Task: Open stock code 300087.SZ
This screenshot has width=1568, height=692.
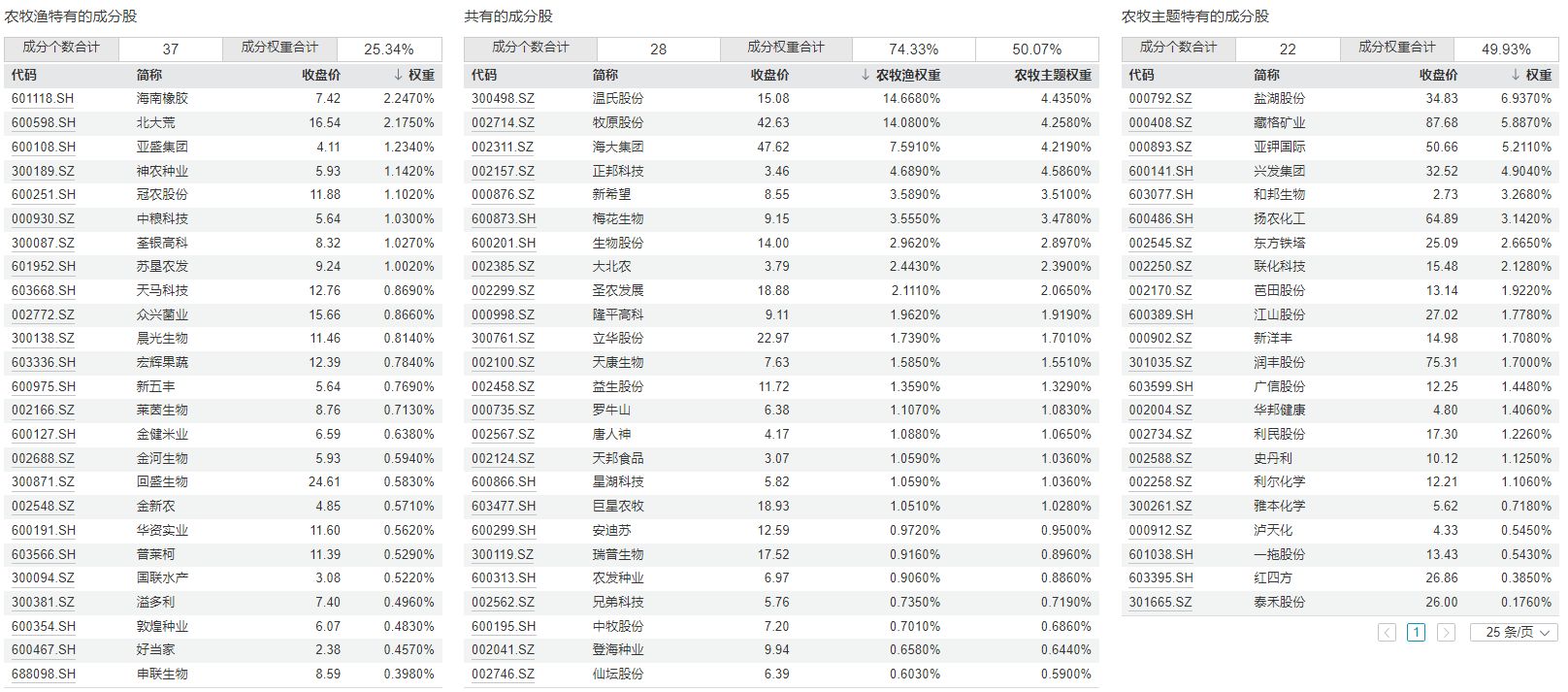Action: 43,243
